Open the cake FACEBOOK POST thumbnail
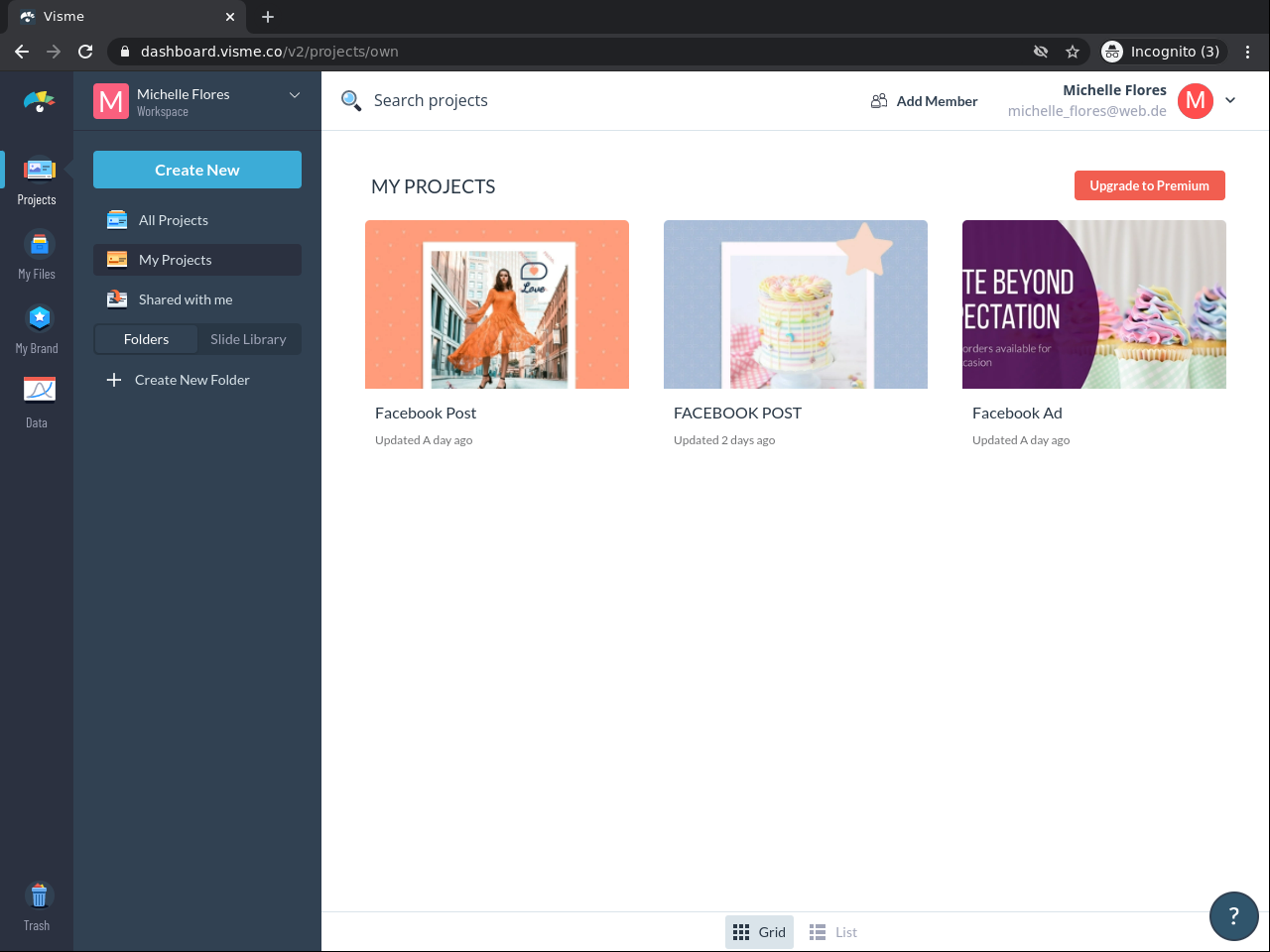This screenshot has width=1270, height=952. click(x=796, y=304)
